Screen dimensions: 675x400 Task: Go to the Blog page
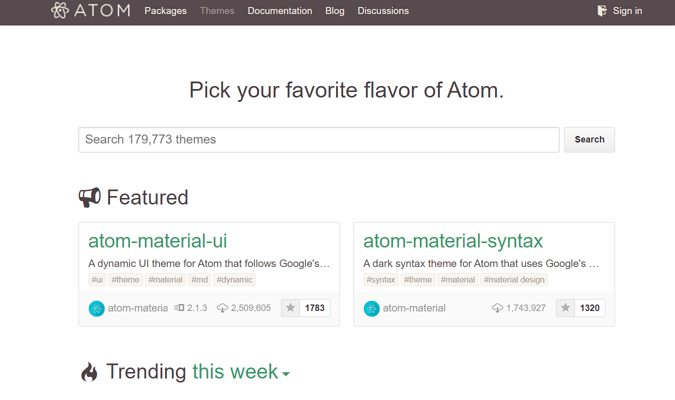pyautogui.click(x=334, y=11)
